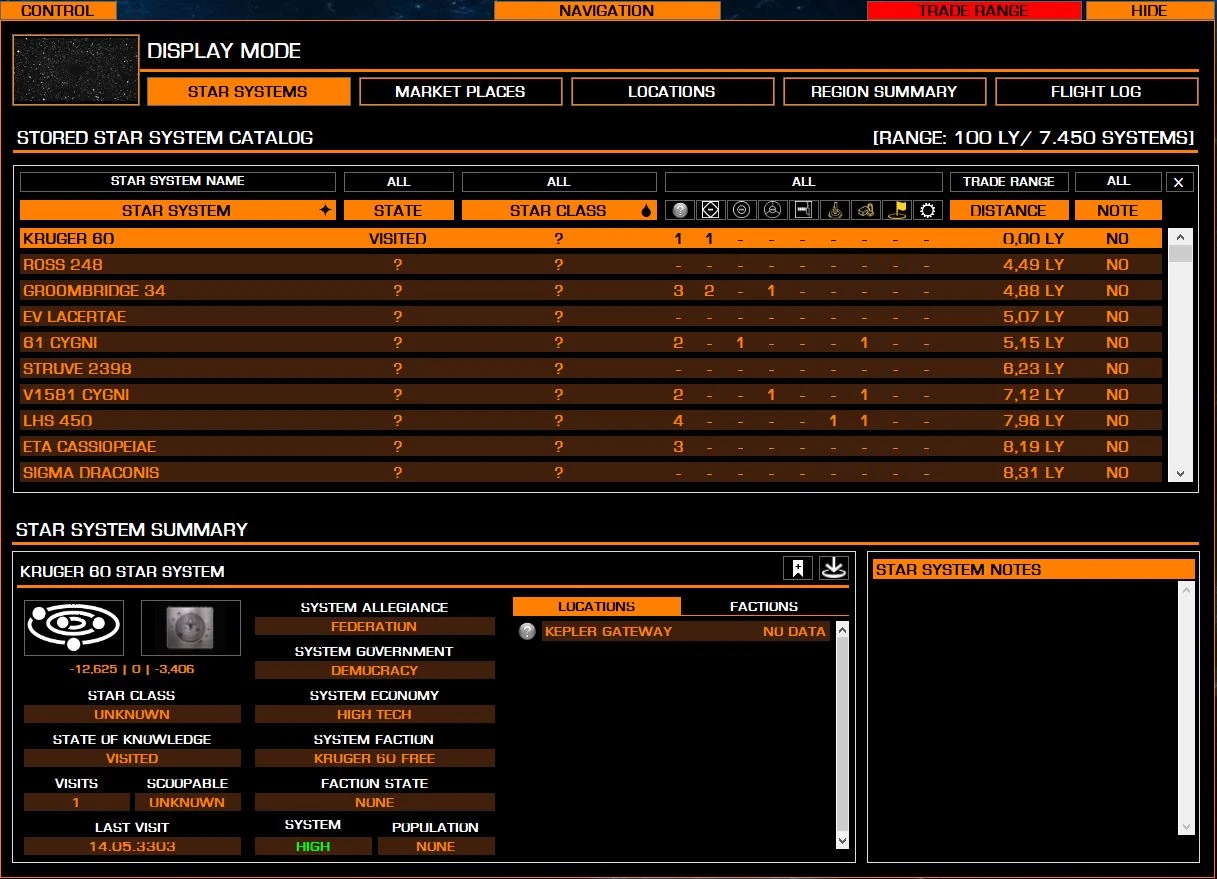Click the notes scrollbar down arrow
The height and width of the screenshot is (879, 1217).
tap(1187, 827)
